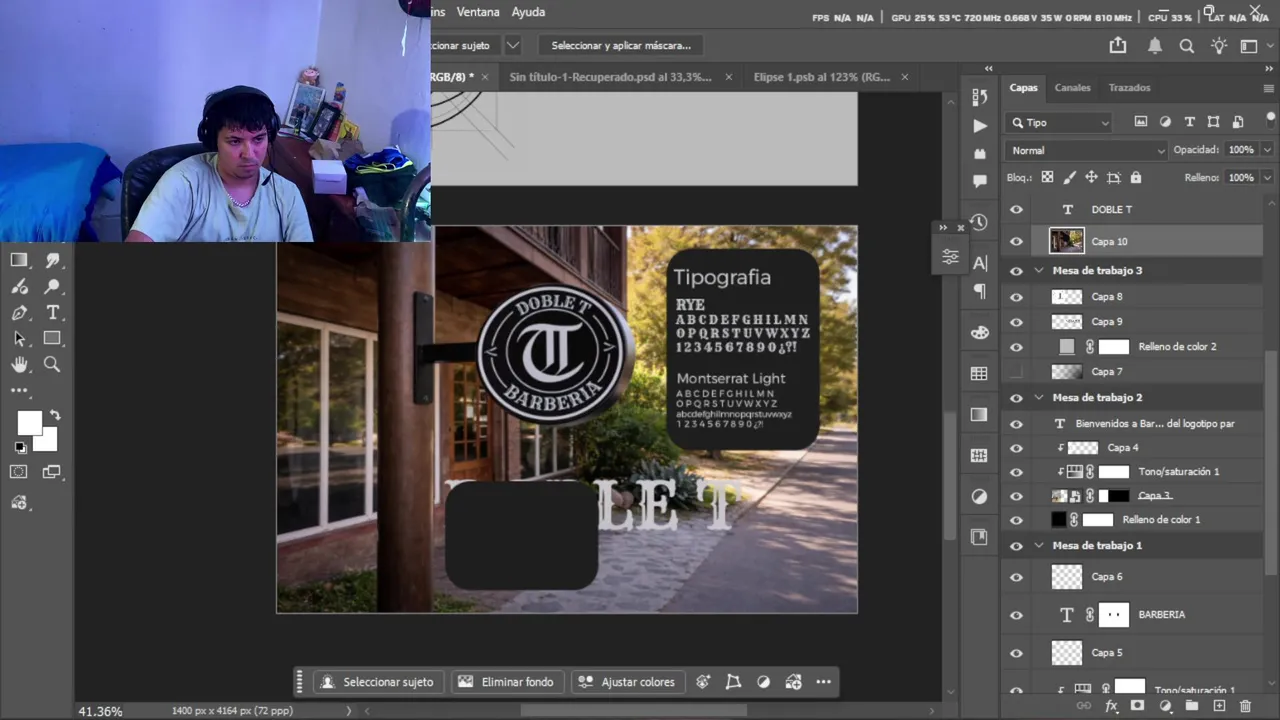Open the Edit Toolbar three-dots menu
This screenshot has height=720, width=1280.
pyautogui.click(x=19, y=390)
